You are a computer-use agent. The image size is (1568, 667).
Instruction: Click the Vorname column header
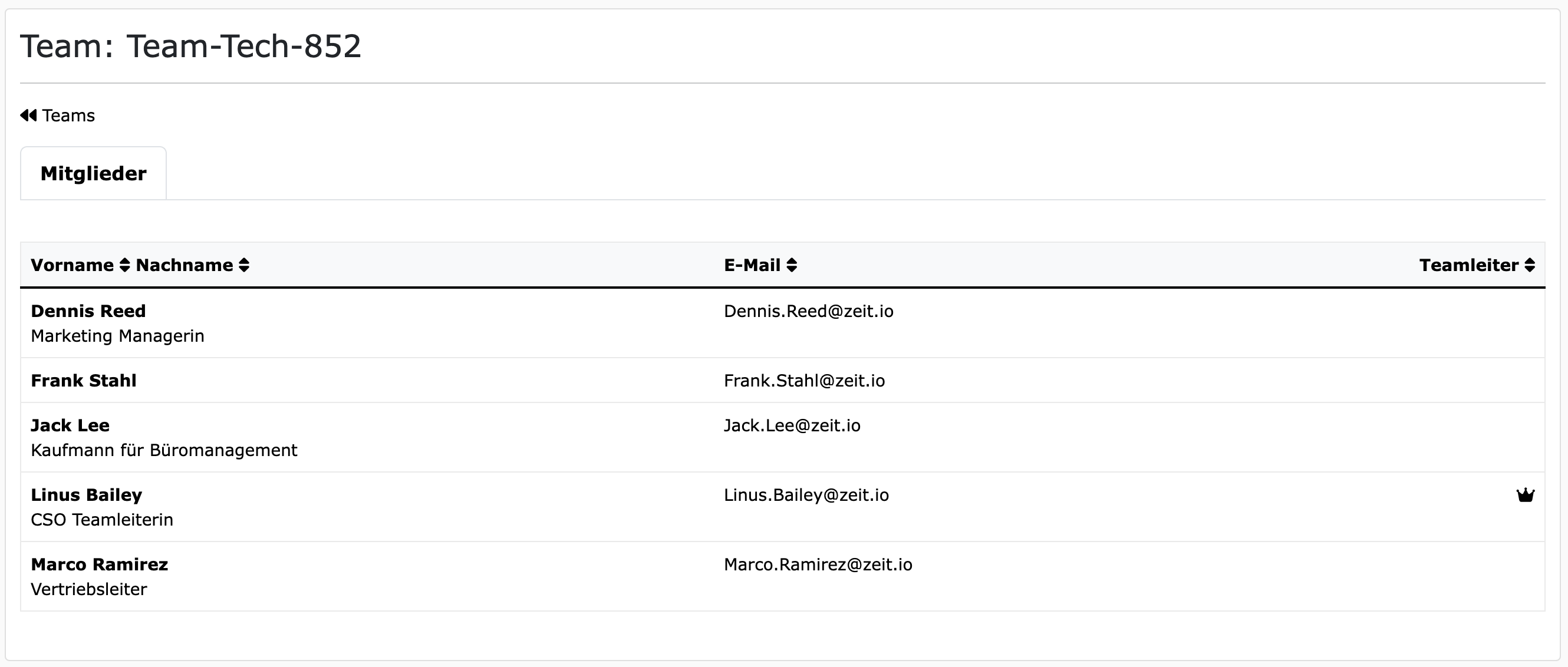click(72, 265)
